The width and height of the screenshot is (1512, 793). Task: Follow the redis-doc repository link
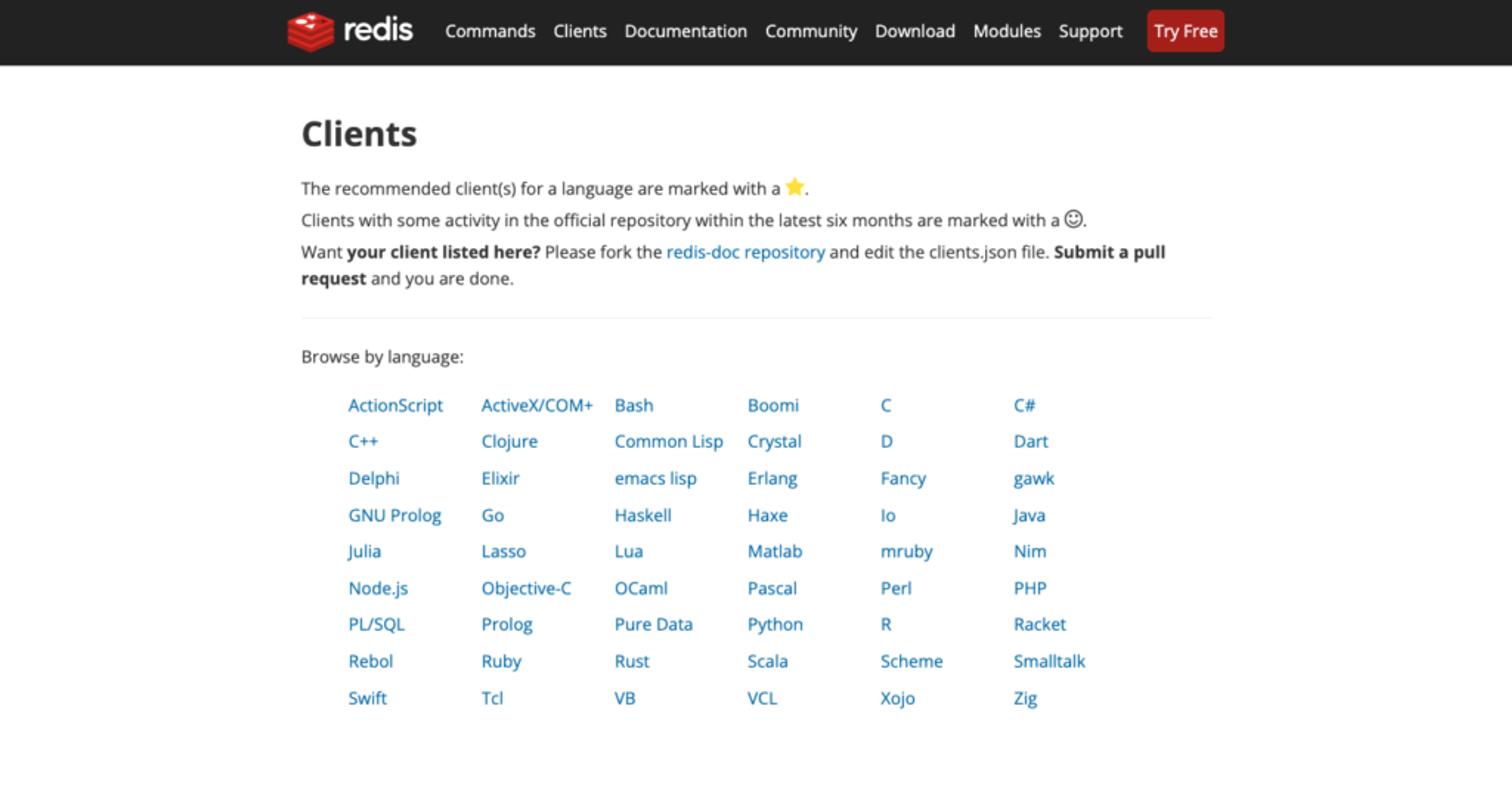pos(745,252)
